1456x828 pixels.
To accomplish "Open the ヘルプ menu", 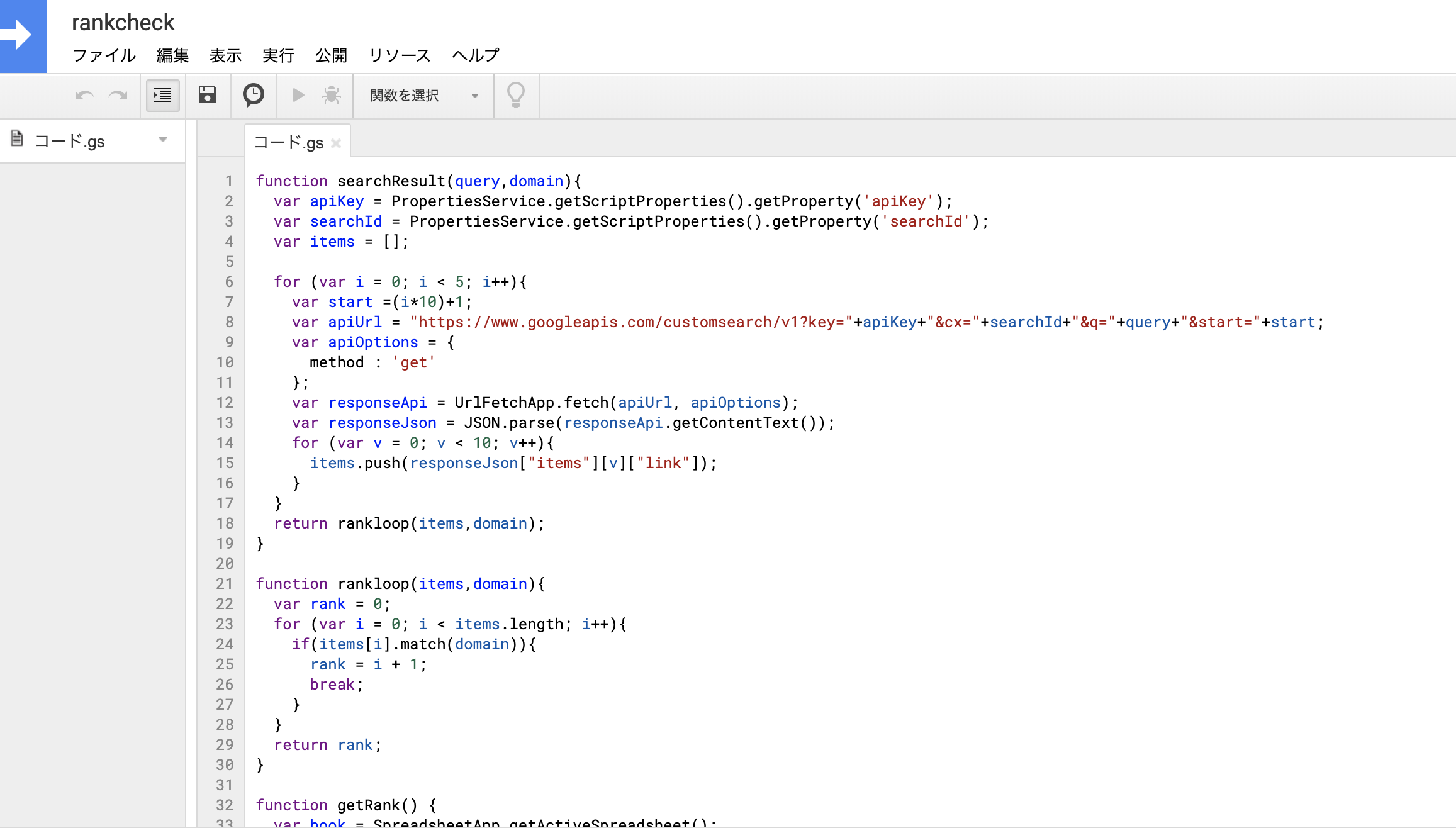I will [x=474, y=55].
